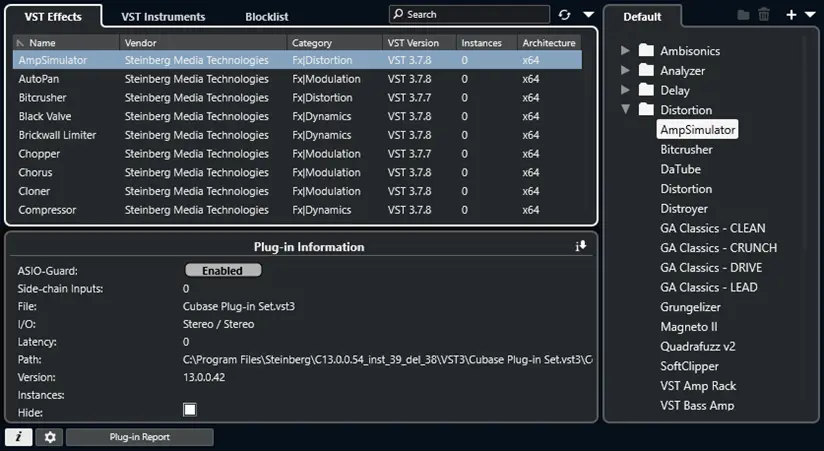Click the Plug-in Report button
824x451 pixels.
click(x=140, y=437)
